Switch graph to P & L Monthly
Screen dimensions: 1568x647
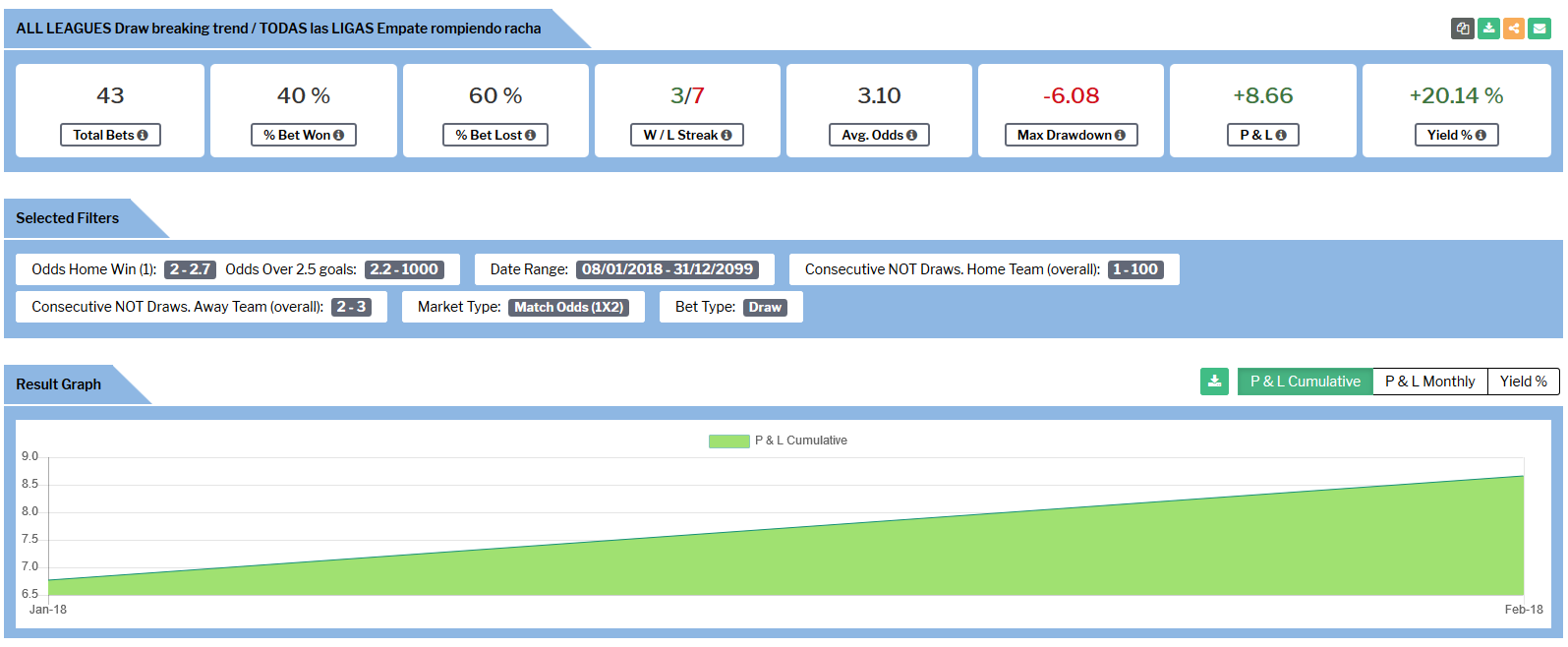coord(1429,382)
